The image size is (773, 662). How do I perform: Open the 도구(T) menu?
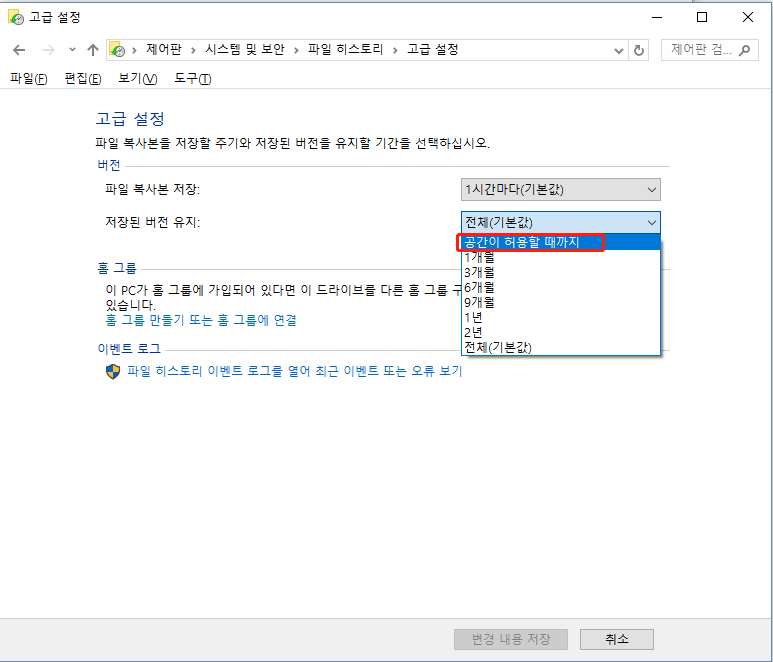(x=193, y=78)
